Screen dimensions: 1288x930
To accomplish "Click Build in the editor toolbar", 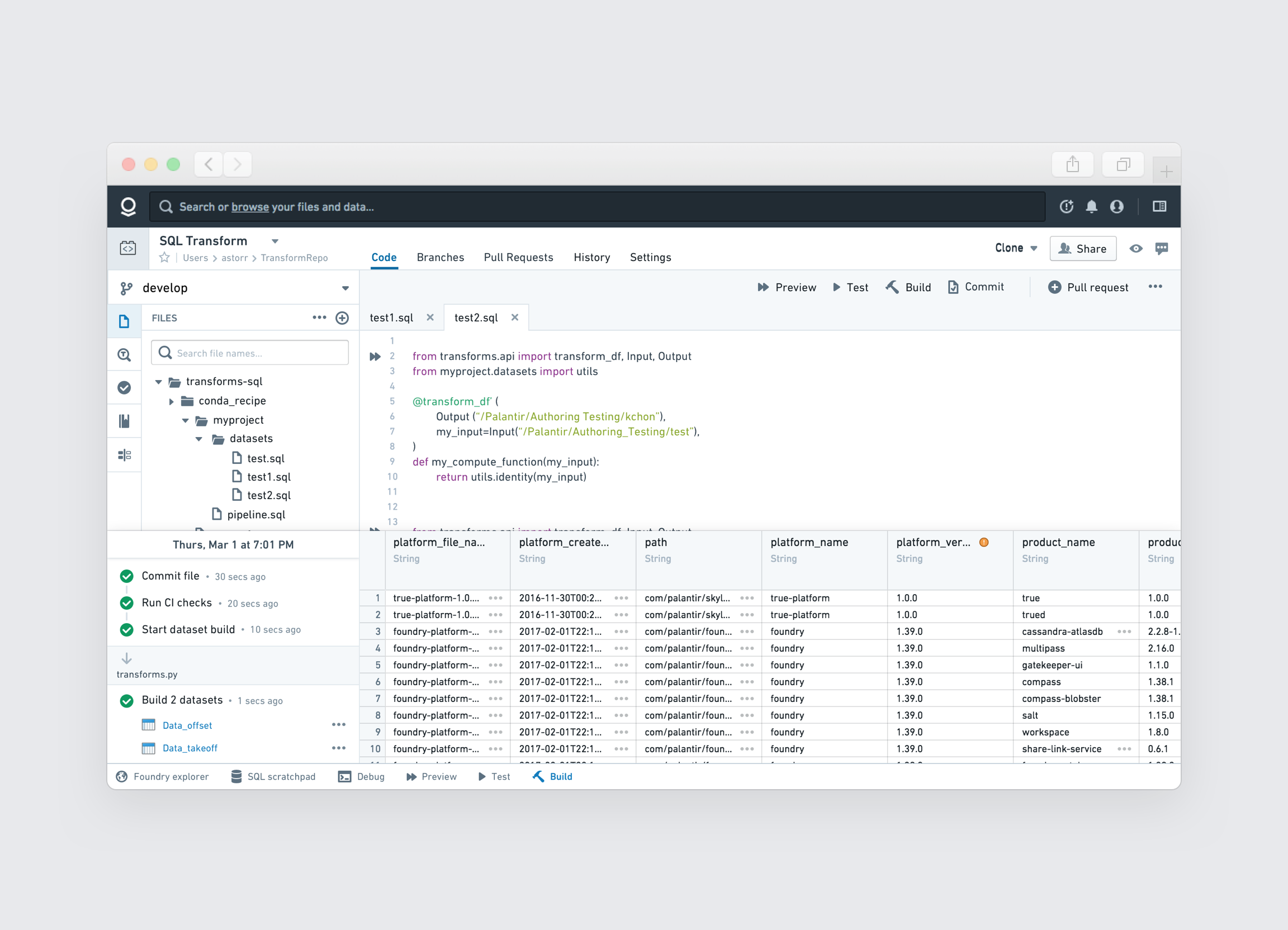I will click(x=908, y=287).
